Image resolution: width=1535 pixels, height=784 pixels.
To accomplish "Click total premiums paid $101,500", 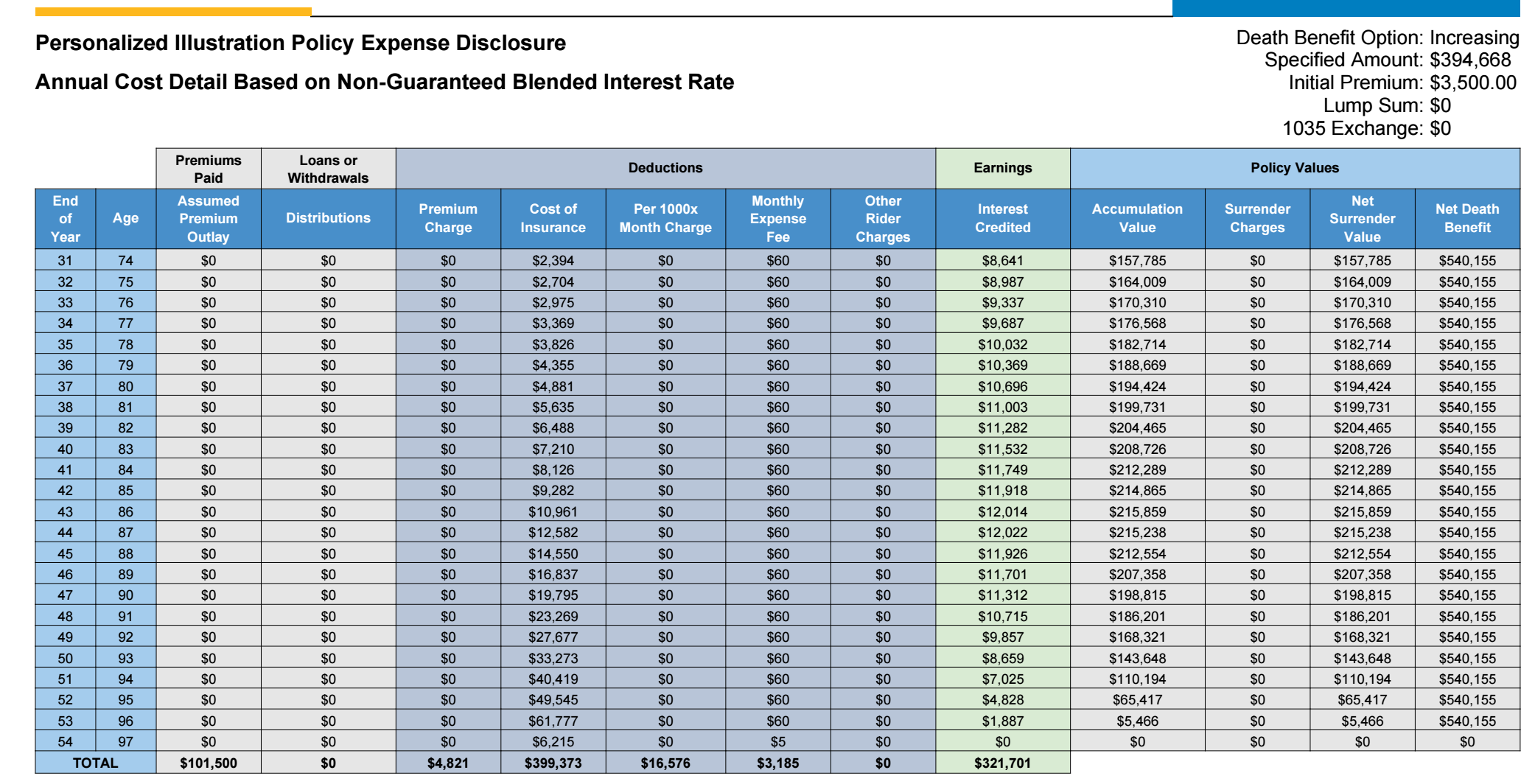I will (x=208, y=763).
